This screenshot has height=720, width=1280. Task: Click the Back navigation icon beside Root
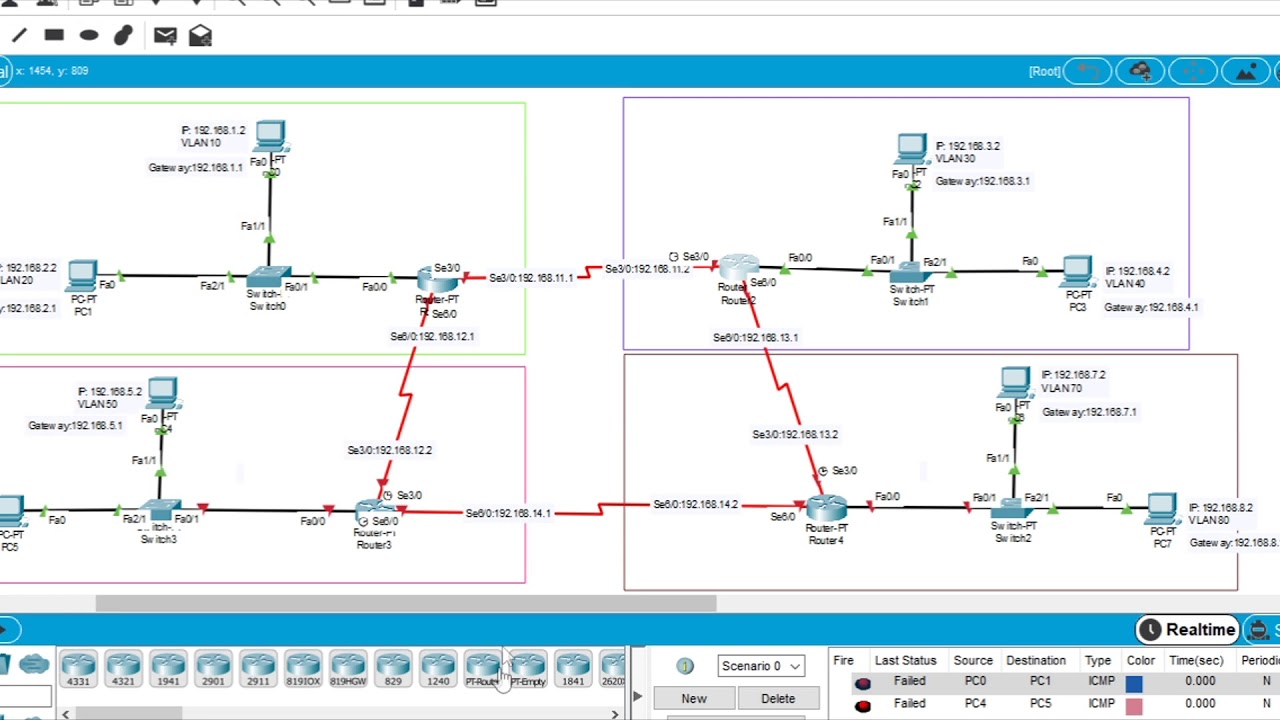pos(1087,71)
